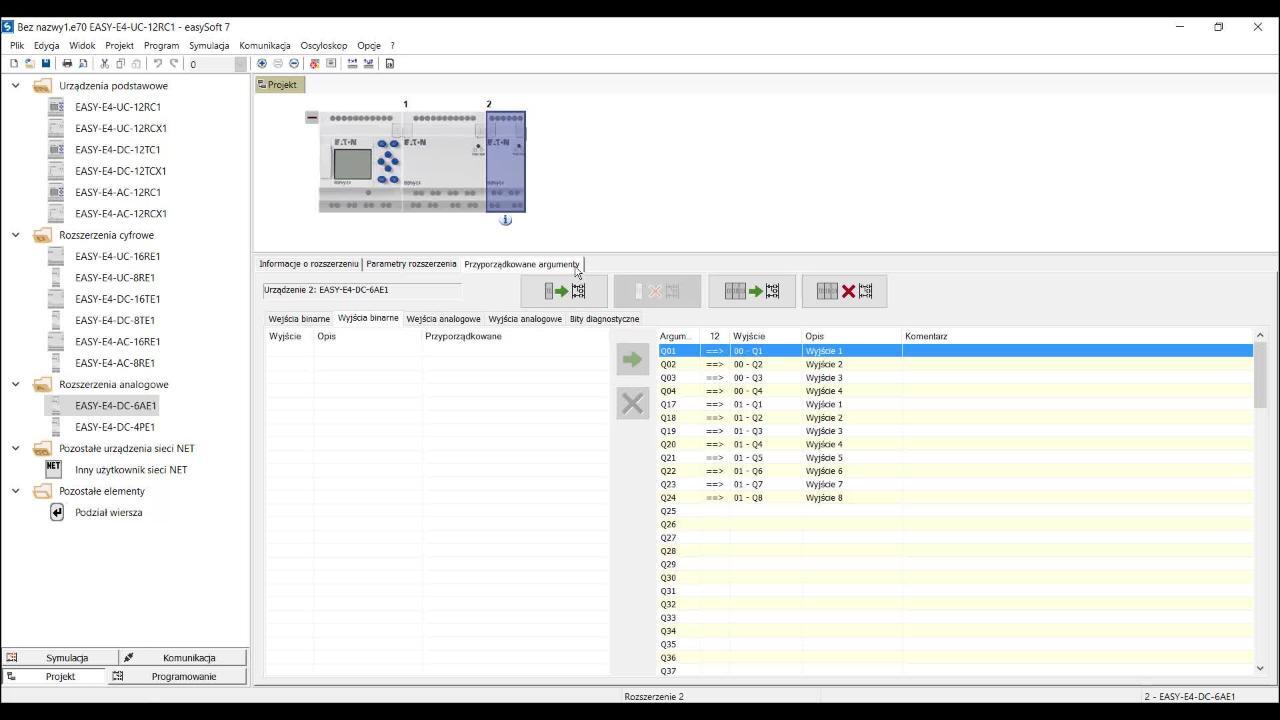Click the Symulacja button in bottom panel

[x=66, y=658]
